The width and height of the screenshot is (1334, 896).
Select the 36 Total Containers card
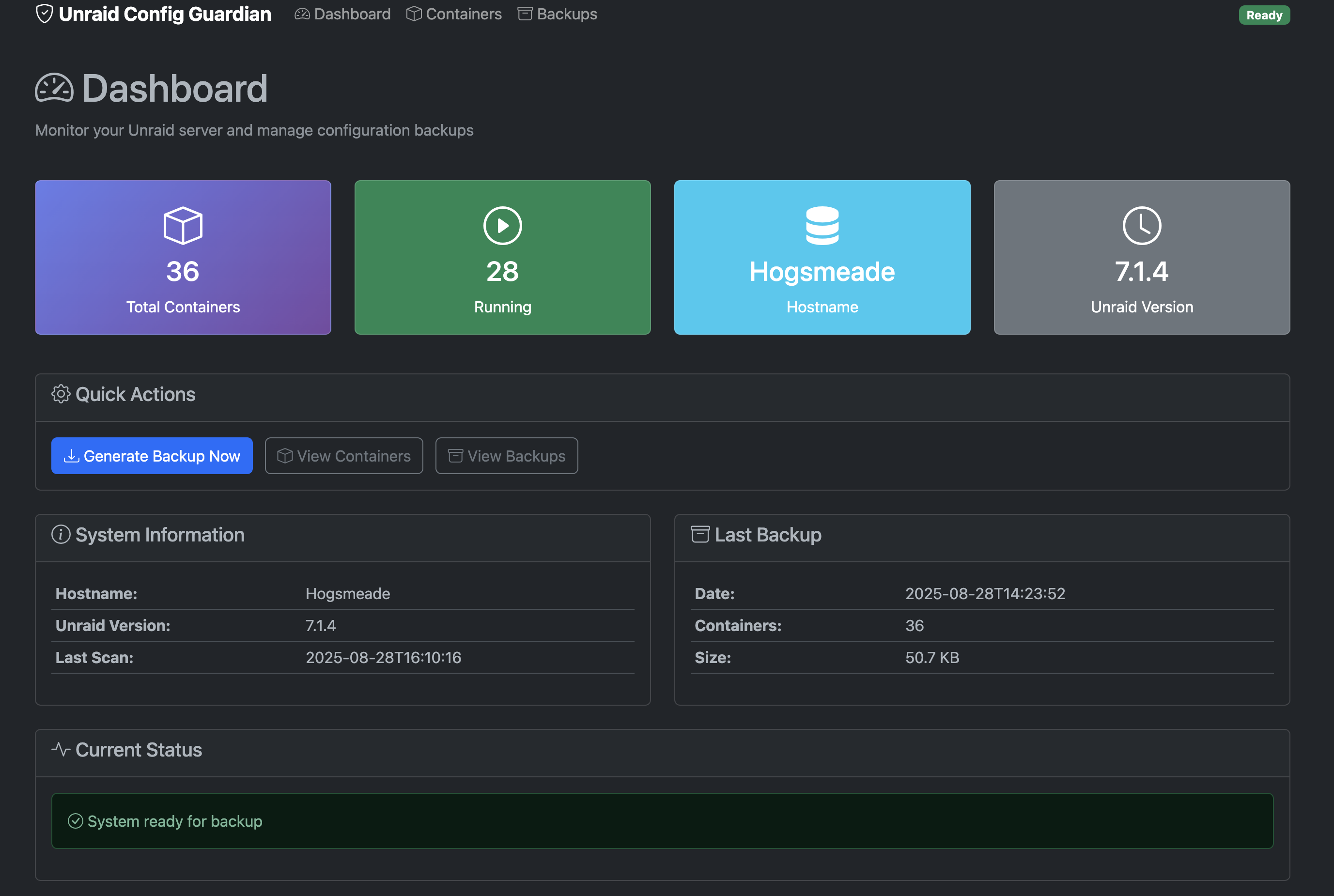click(183, 257)
